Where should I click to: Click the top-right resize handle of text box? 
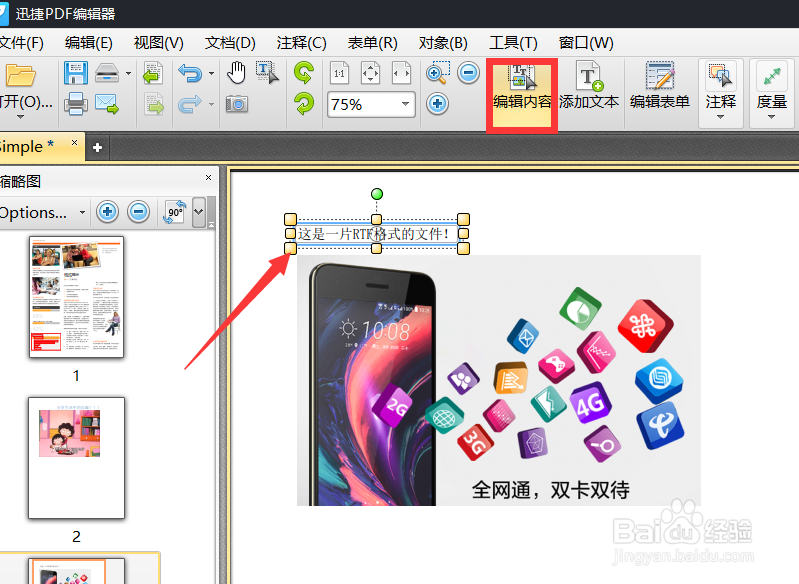[x=463, y=220]
